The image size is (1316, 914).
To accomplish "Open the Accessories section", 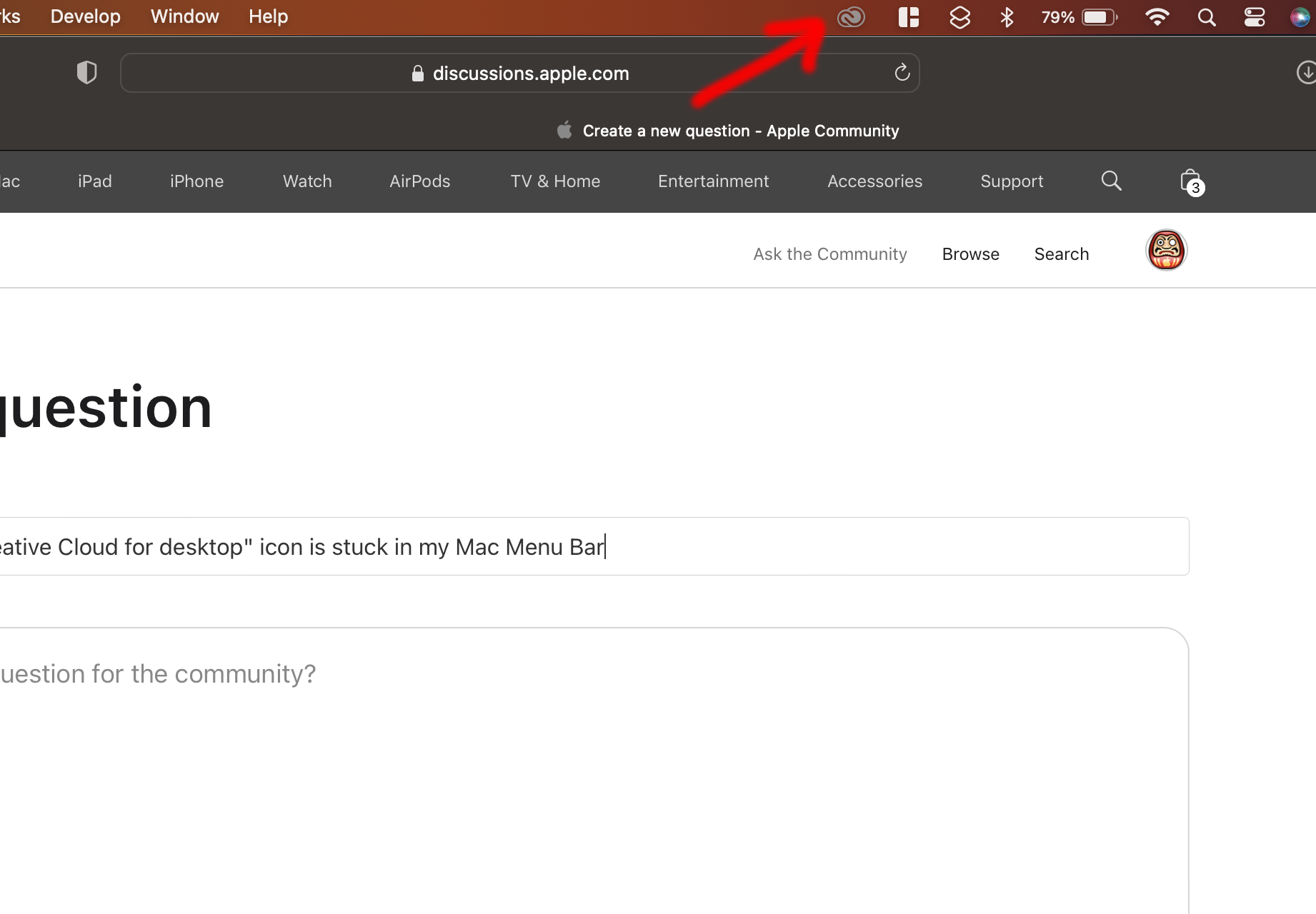I will [875, 181].
